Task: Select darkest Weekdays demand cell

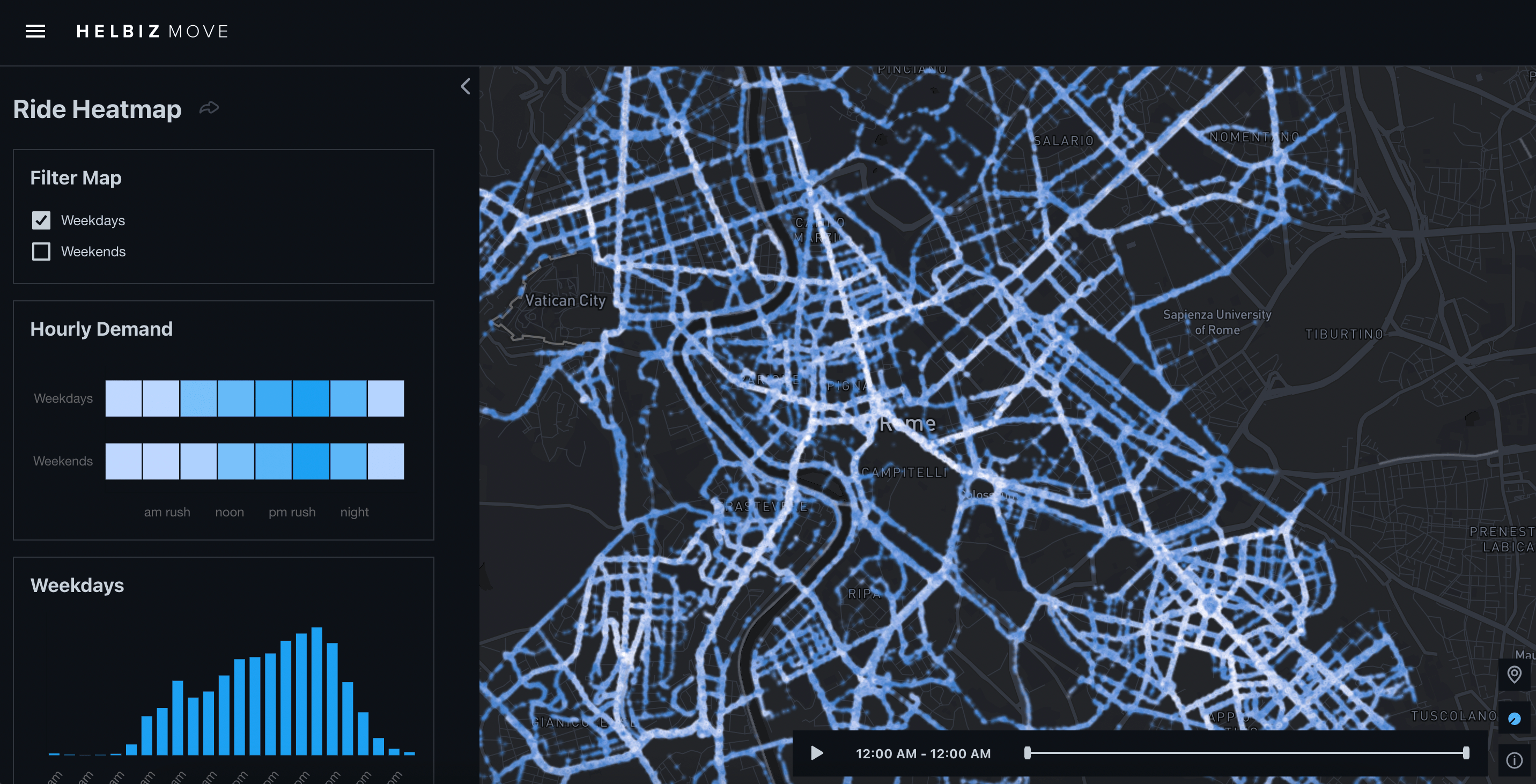Action: point(310,398)
